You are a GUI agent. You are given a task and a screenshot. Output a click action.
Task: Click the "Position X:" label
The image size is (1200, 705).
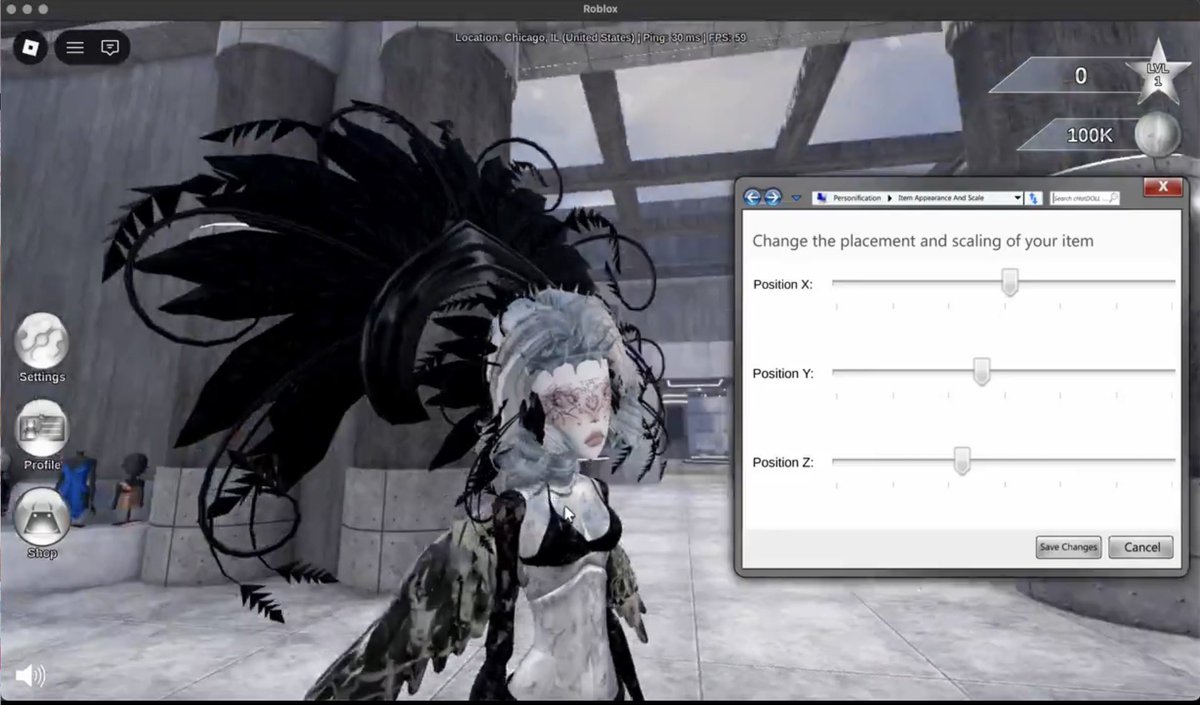tap(782, 284)
